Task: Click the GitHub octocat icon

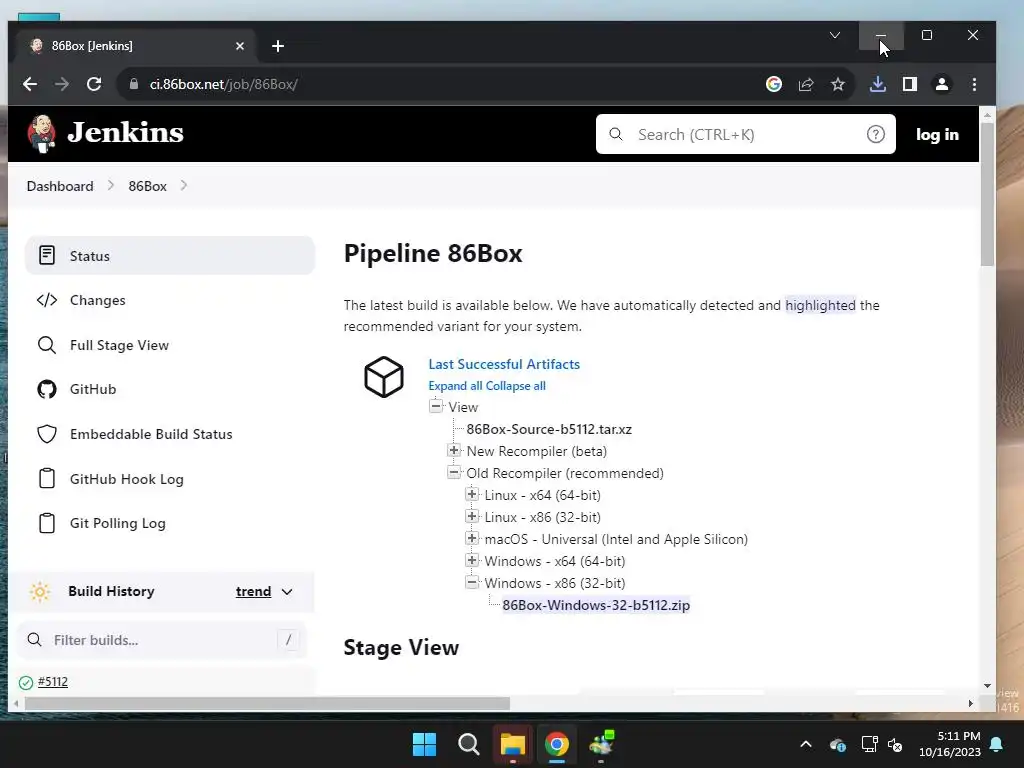Action: tap(47, 390)
